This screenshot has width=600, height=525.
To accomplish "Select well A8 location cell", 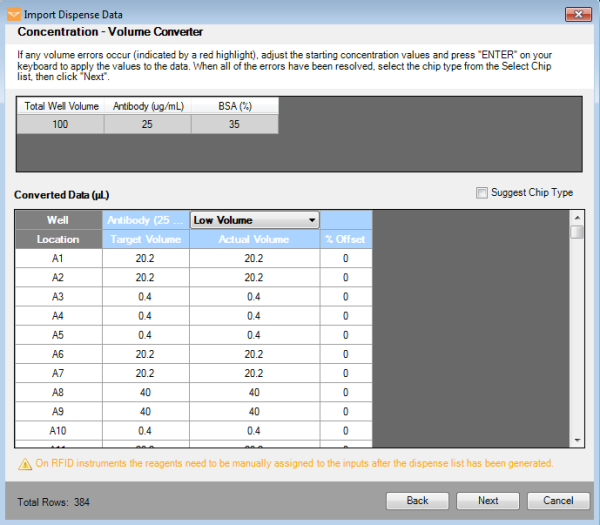I will tap(59, 392).
